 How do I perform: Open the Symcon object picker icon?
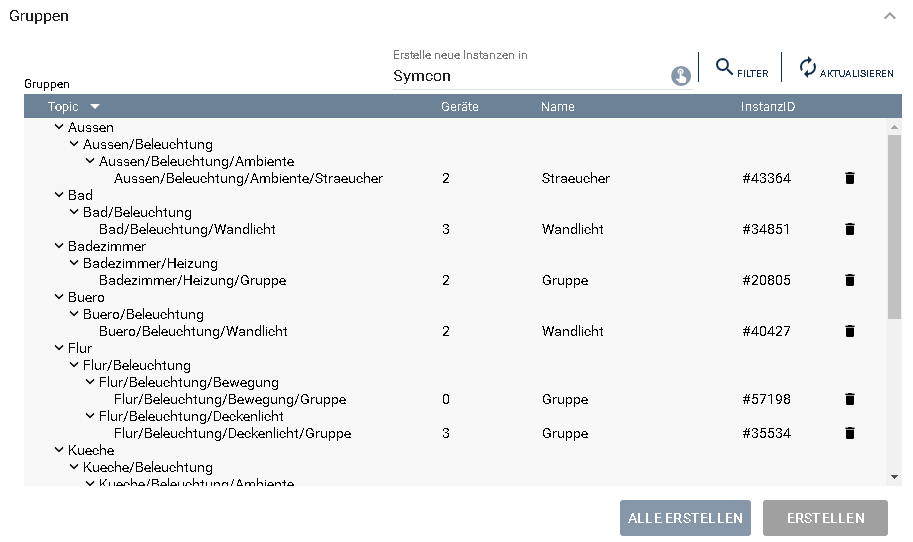pos(681,76)
